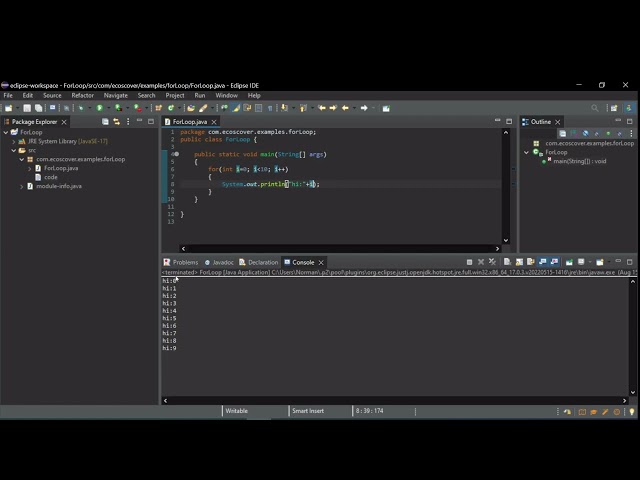
Task: Click Terminate square icon in Console
Action: point(469,262)
